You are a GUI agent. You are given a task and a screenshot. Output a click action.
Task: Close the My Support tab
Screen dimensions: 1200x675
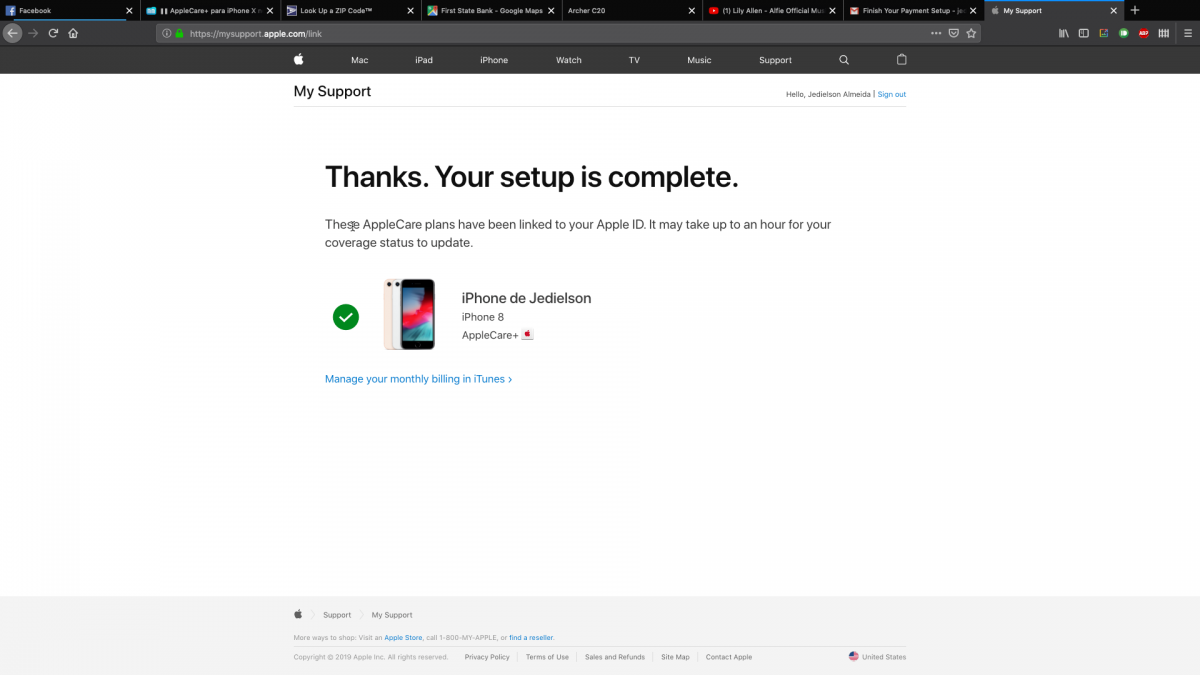(x=1114, y=11)
